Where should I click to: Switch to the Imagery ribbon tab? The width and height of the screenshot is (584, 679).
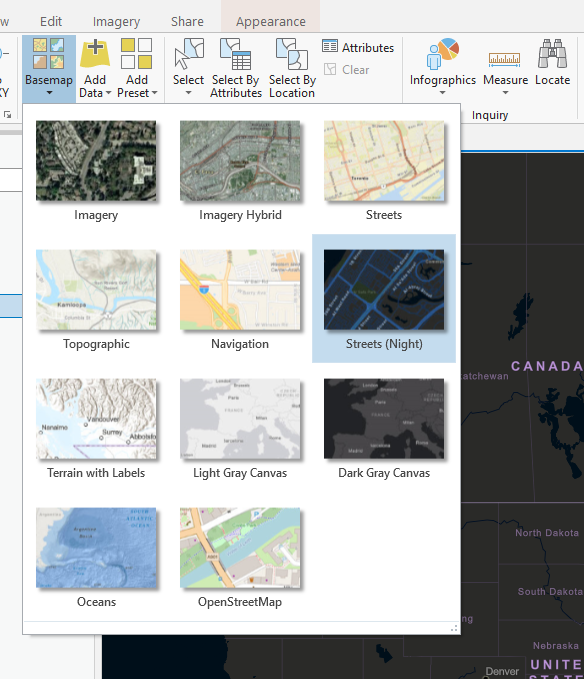point(116,21)
